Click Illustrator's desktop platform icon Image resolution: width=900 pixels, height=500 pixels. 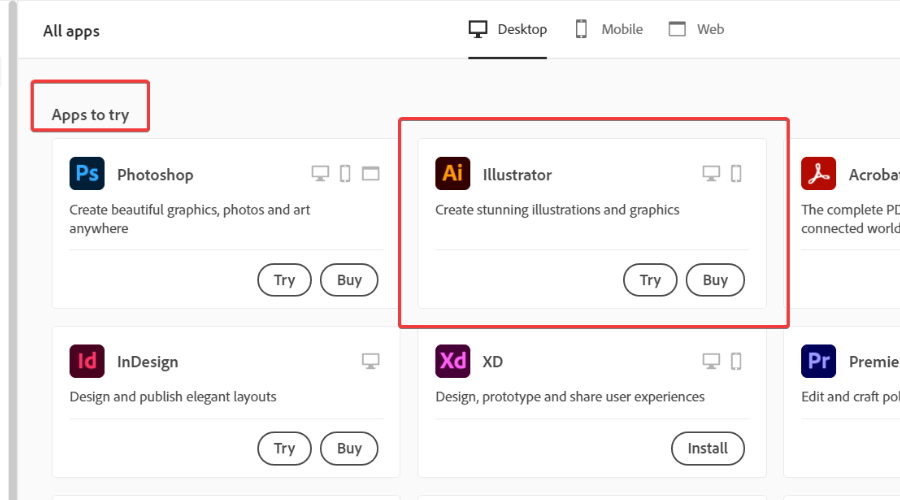711,173
